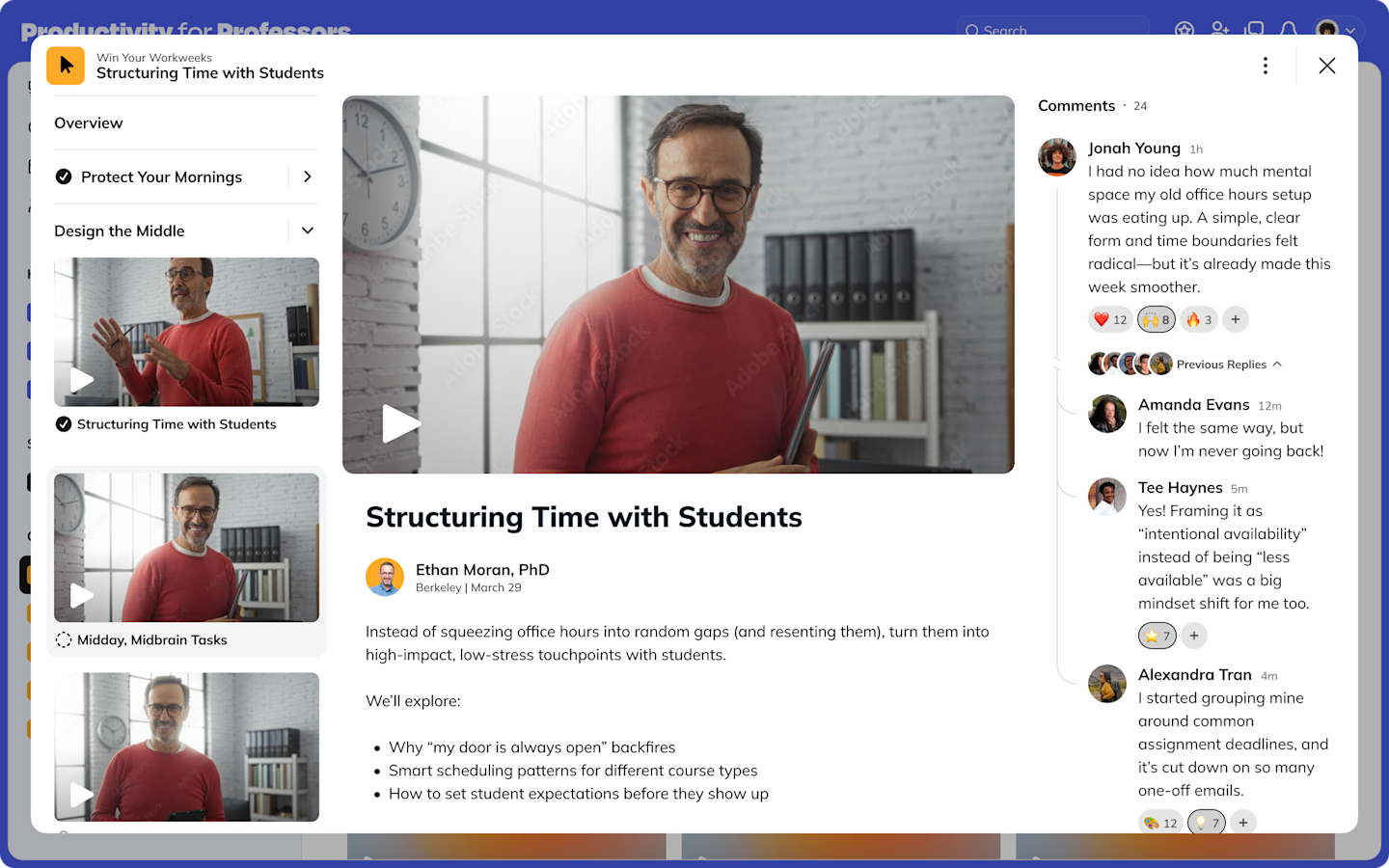Image resolution: width=1389 pixels, height=868 pixels.
Task: Play the Structuring Time with Students video
Action: (x=401, y=424)
